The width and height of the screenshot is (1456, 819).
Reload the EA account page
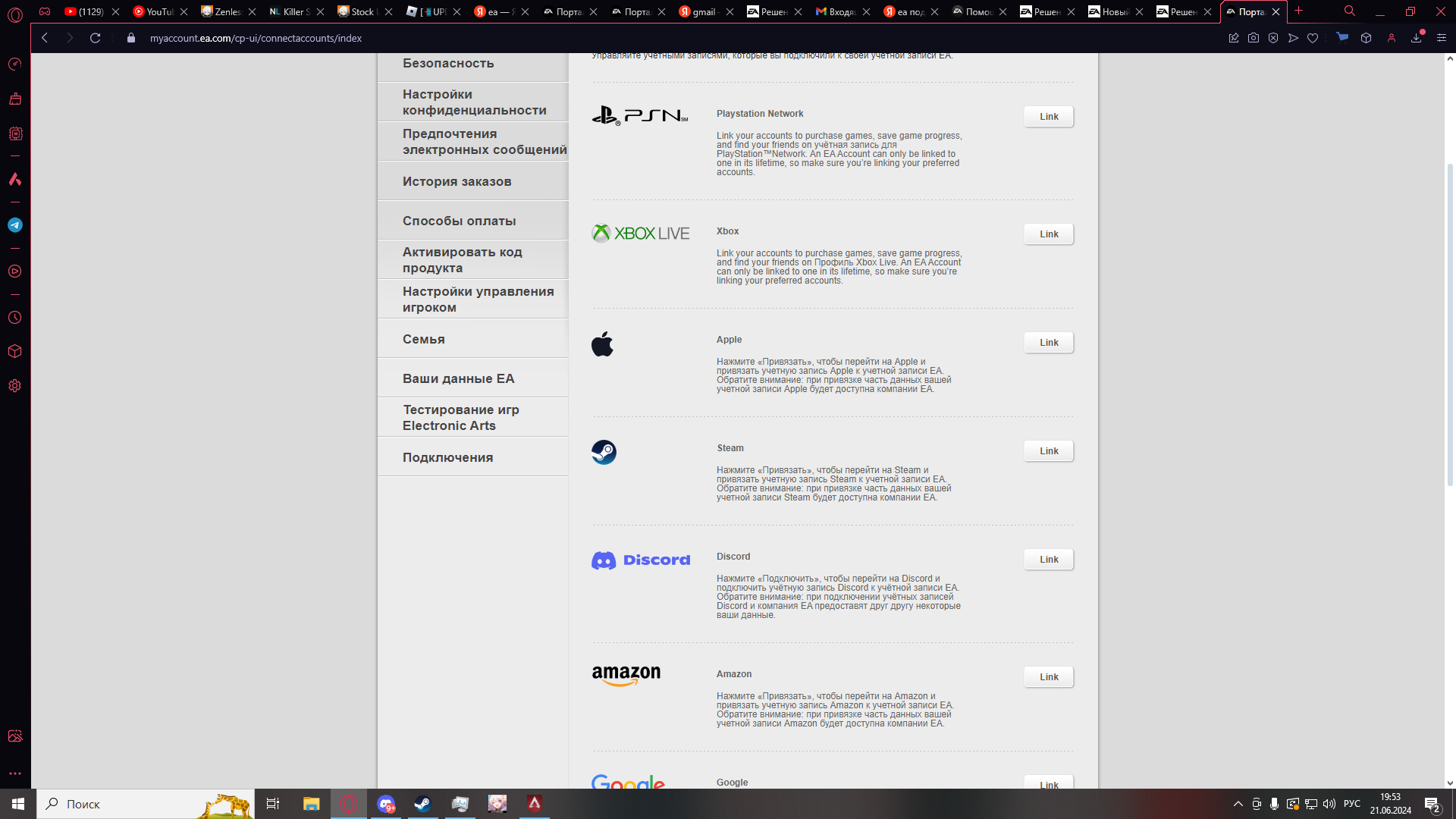96,38
